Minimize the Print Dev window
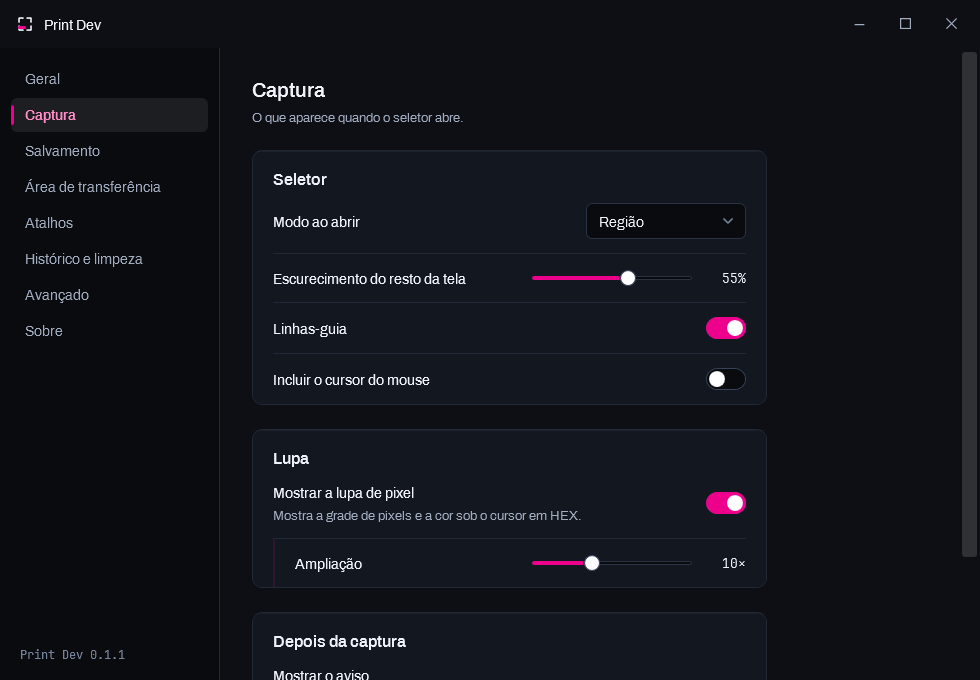 [859, 24]
